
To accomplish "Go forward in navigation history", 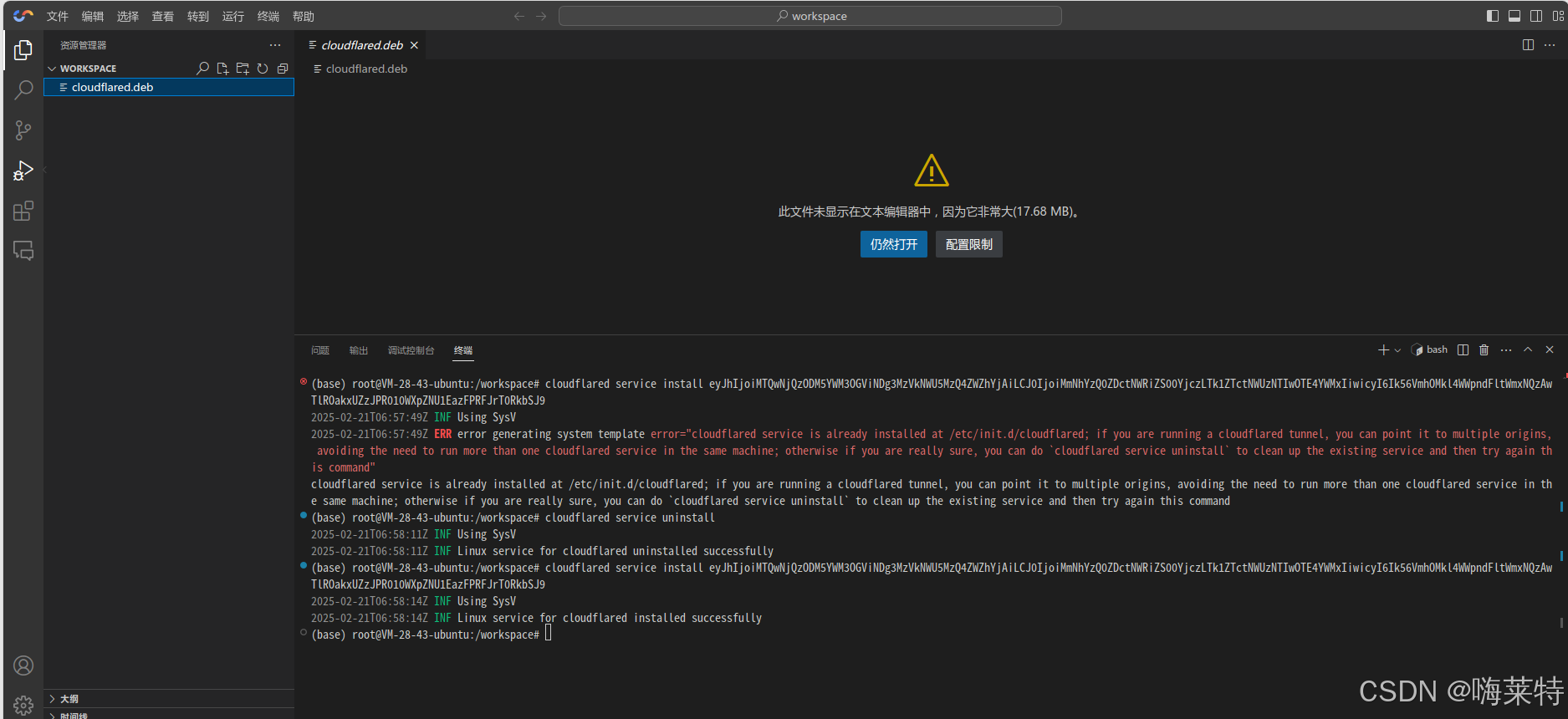I will [x=541, y=16].
